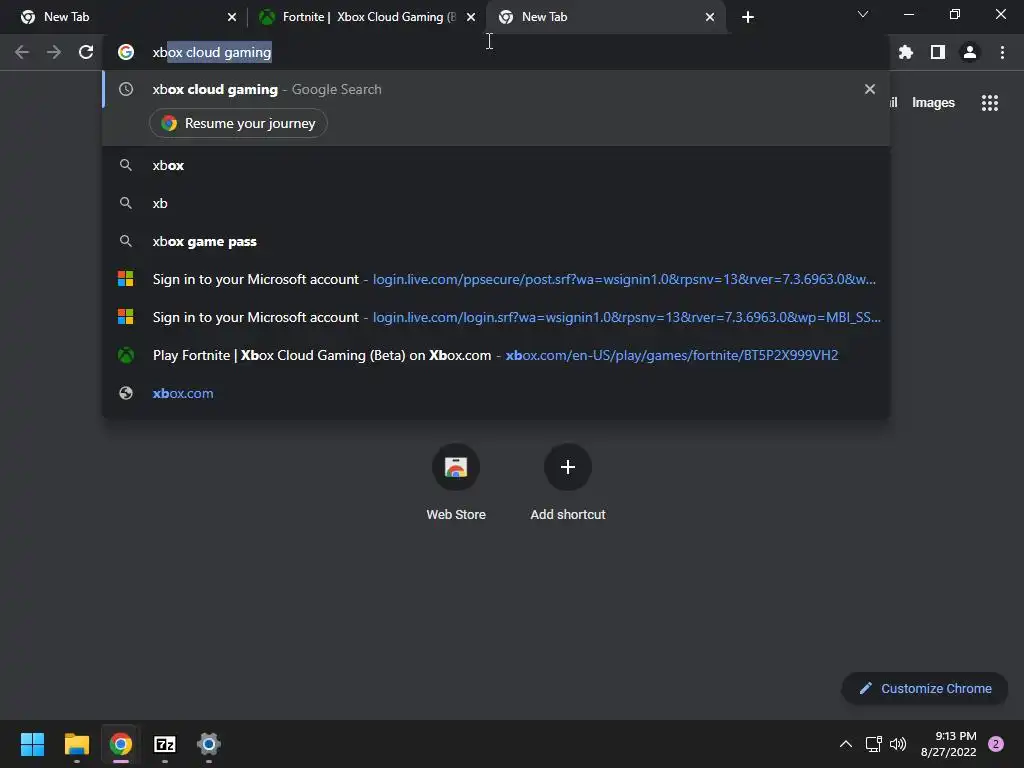Open the login.live.com/ppsecure sign-in suggestion
The image size is (1024, 768).
pyautogui.click(x=496, y=279)
